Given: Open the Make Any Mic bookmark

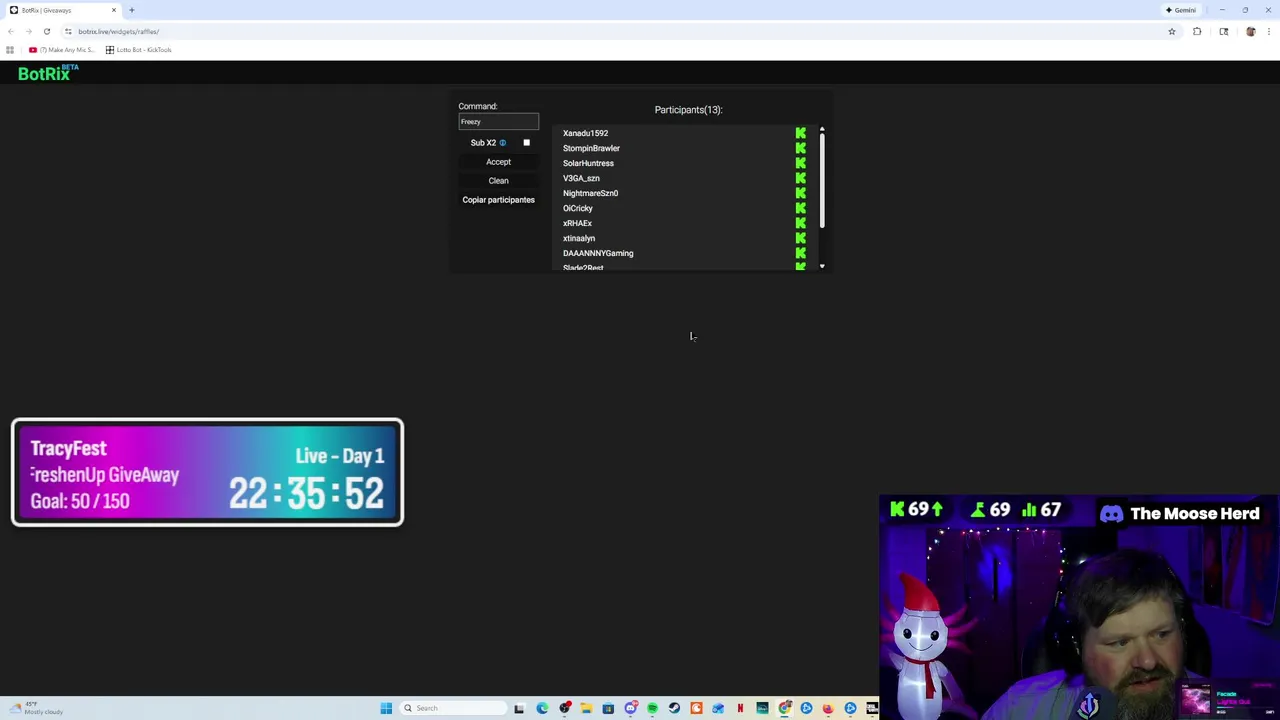Looking at the screenshot, I should [x=61, y=50].
